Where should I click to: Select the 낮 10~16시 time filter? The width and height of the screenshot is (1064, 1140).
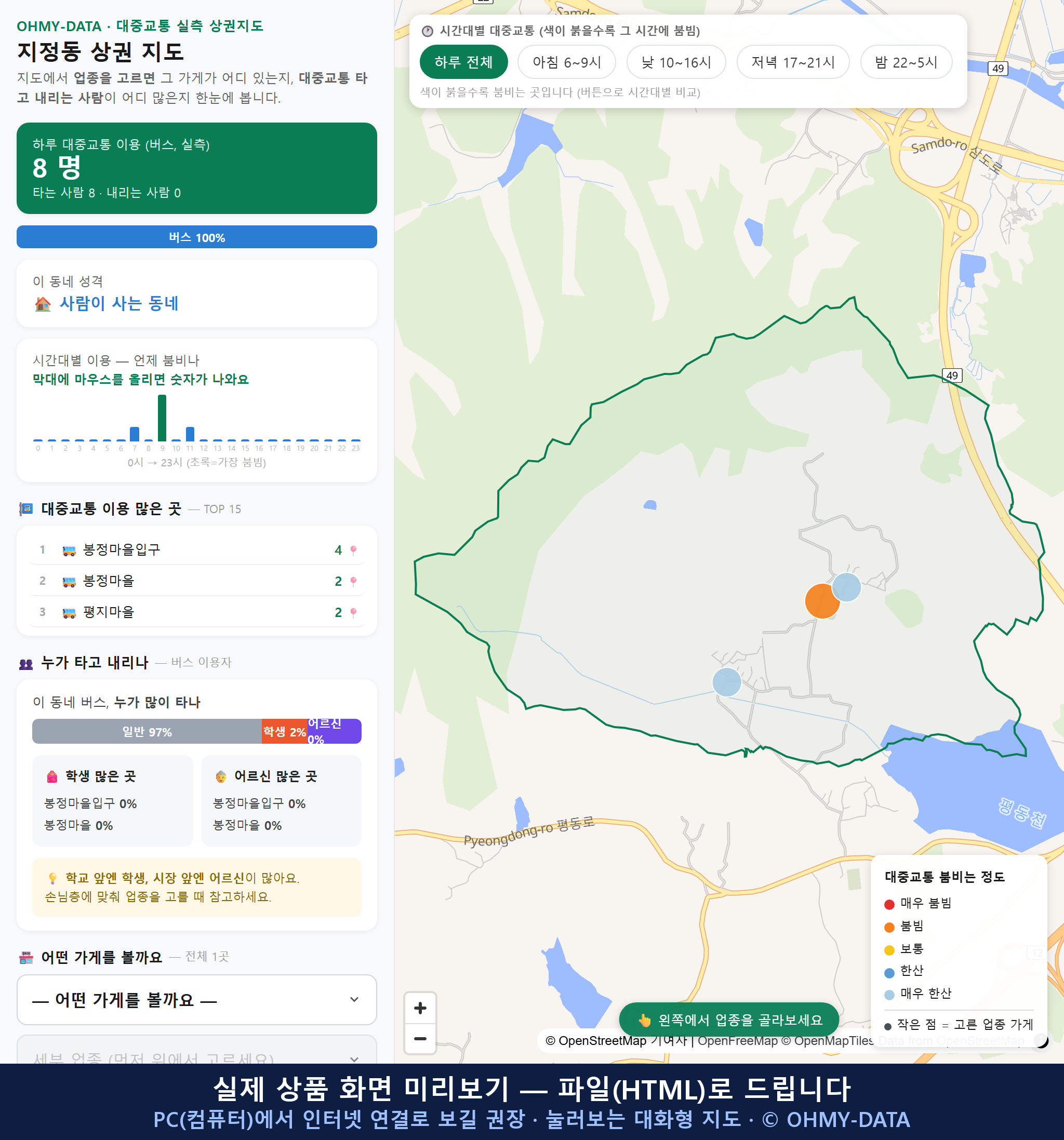click(x=676, y=62)
